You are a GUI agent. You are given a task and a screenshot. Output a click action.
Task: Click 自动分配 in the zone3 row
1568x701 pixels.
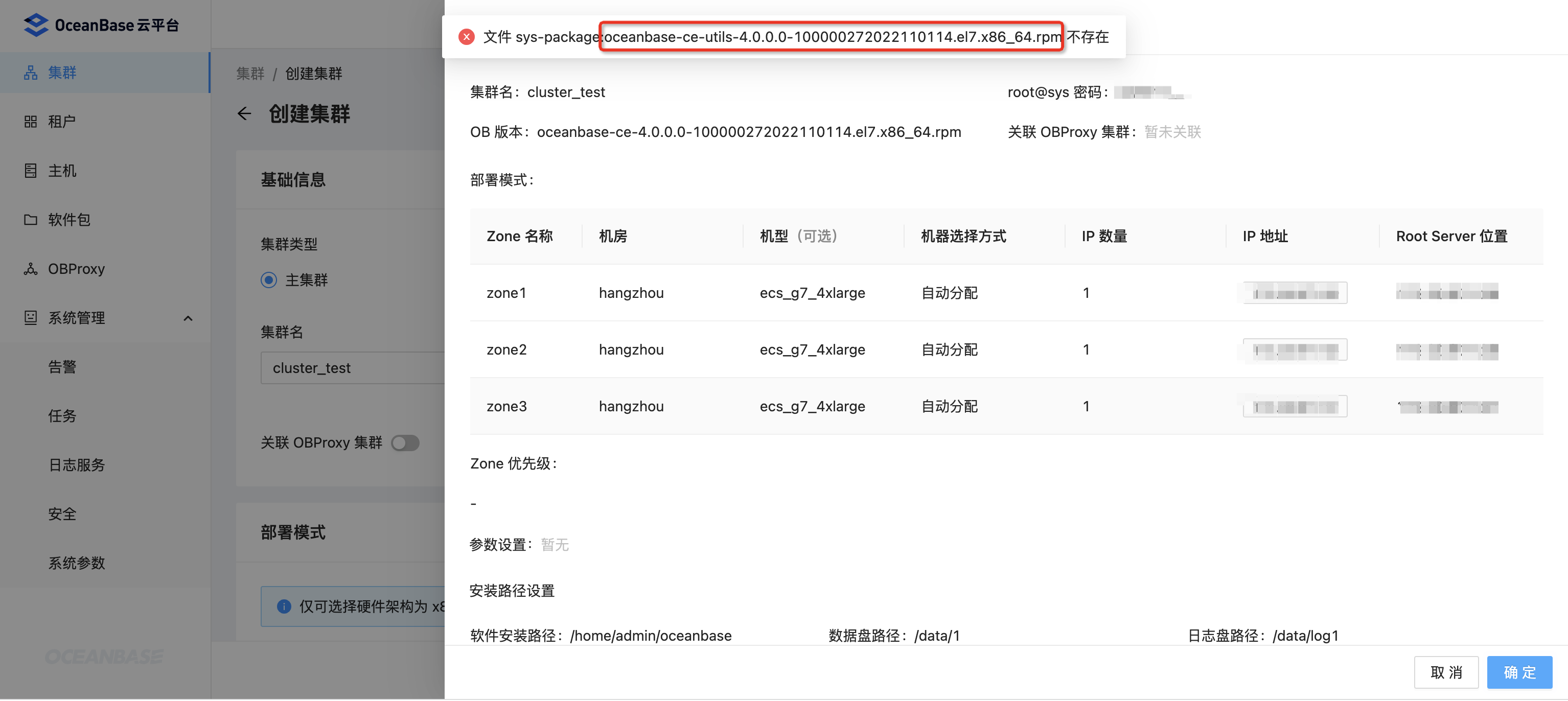[949, 406]
